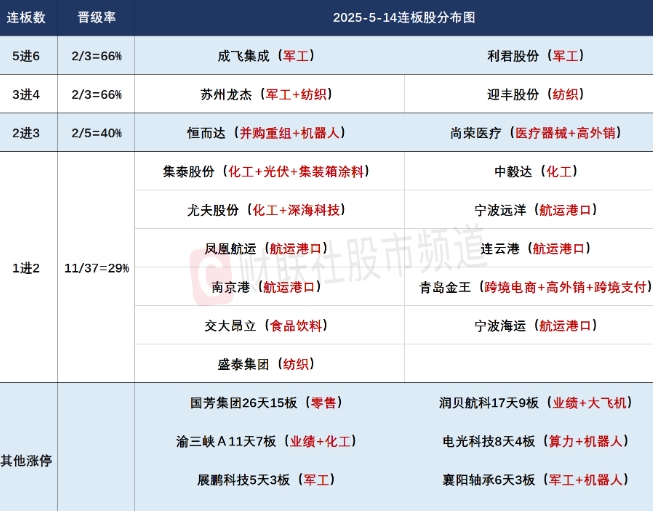This screenshot has width=653, height=511.
Task: Click the 襄阳轴承6天3板 cell
Action: click(x=536, y=480)
